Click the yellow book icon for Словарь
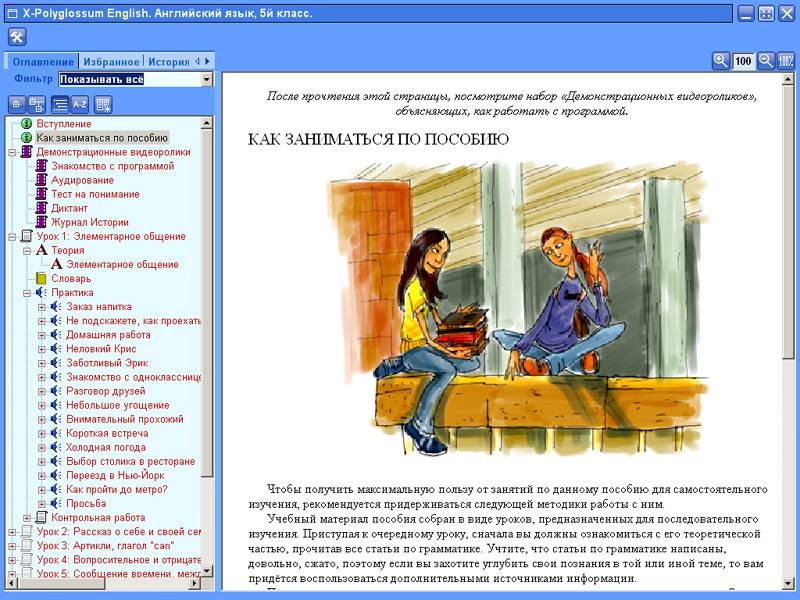 tap(41, 278)
